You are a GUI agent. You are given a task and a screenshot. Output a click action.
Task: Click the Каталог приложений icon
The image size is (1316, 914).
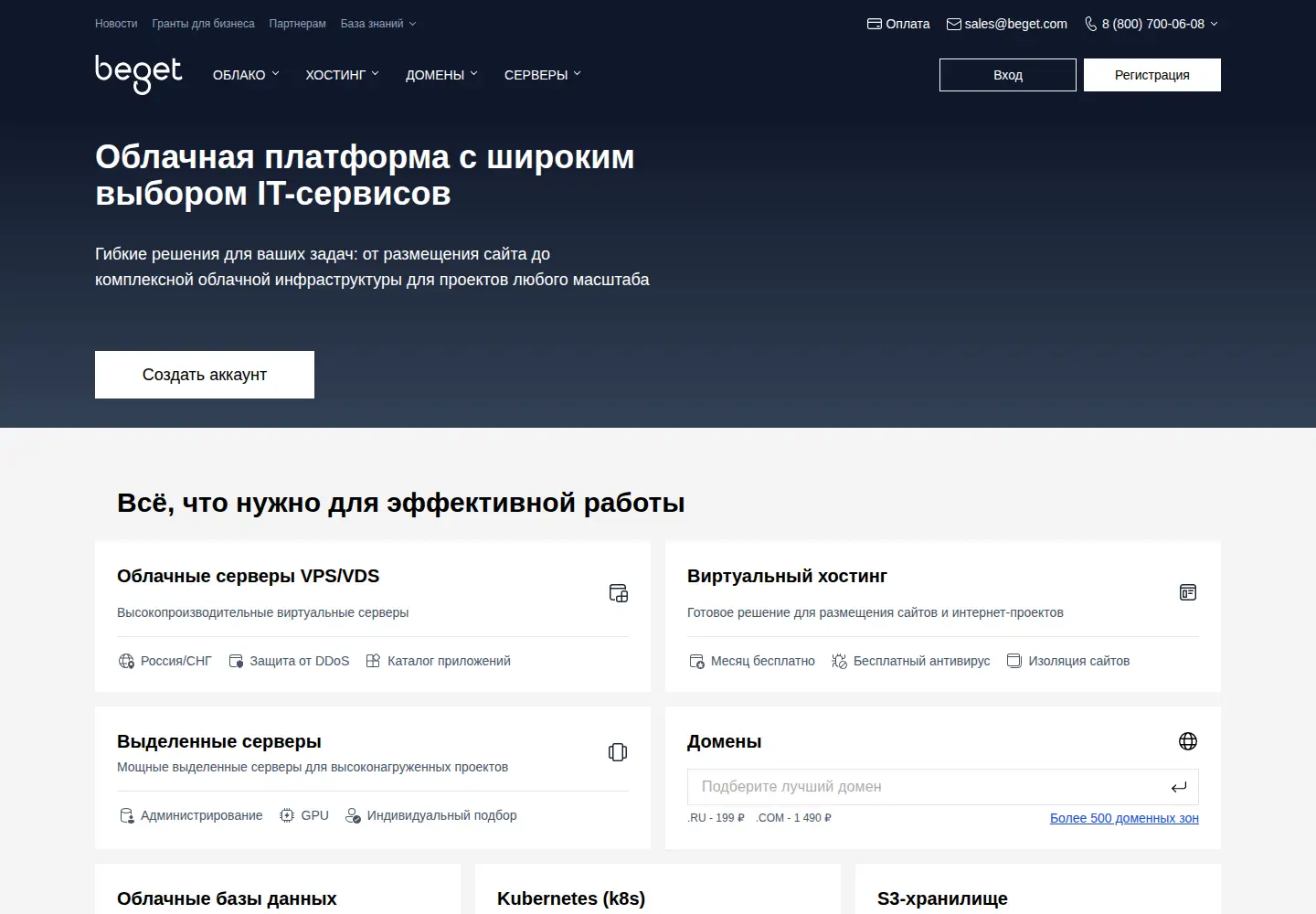[373, 661]
